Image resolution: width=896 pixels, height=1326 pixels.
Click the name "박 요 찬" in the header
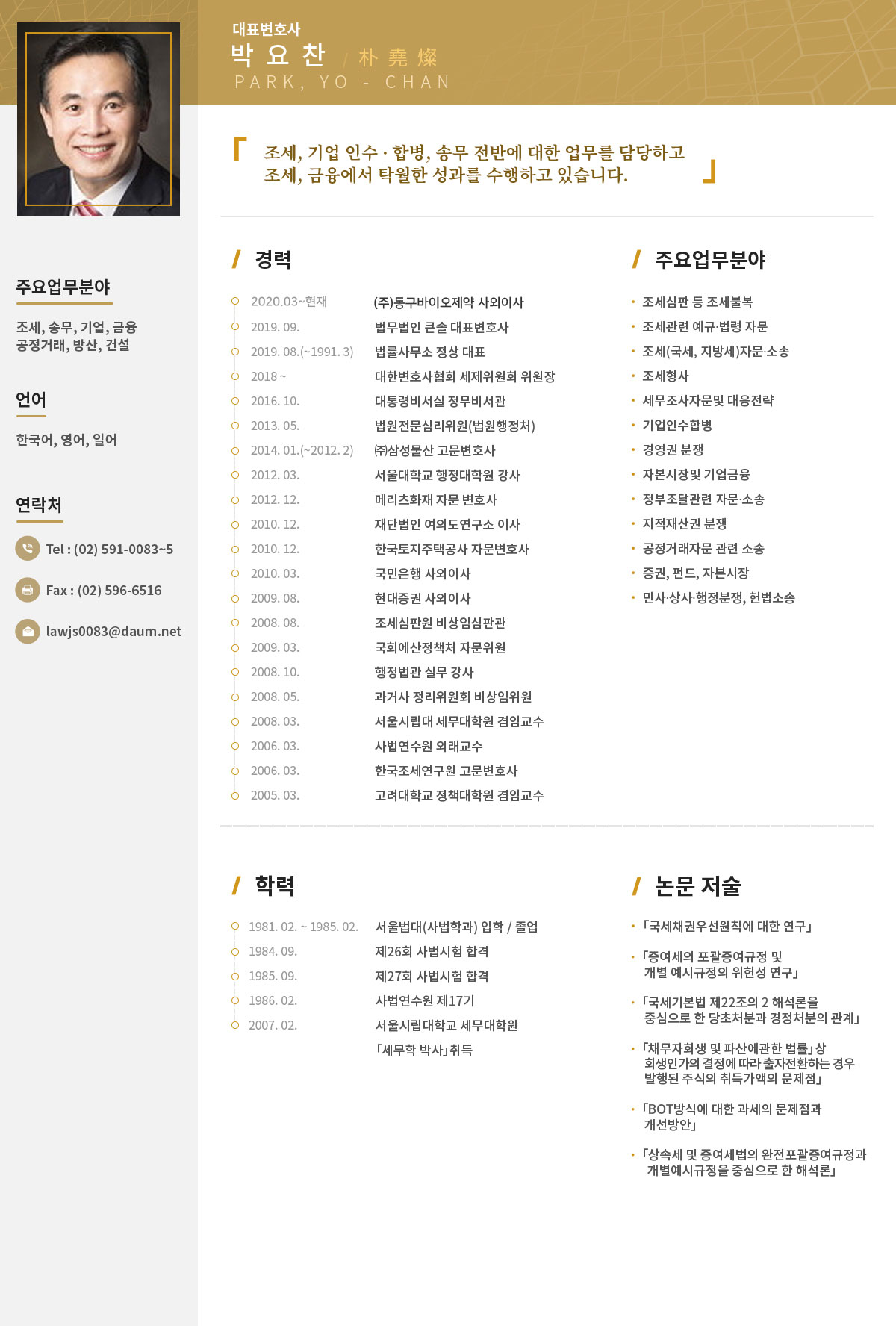(279, 55)
